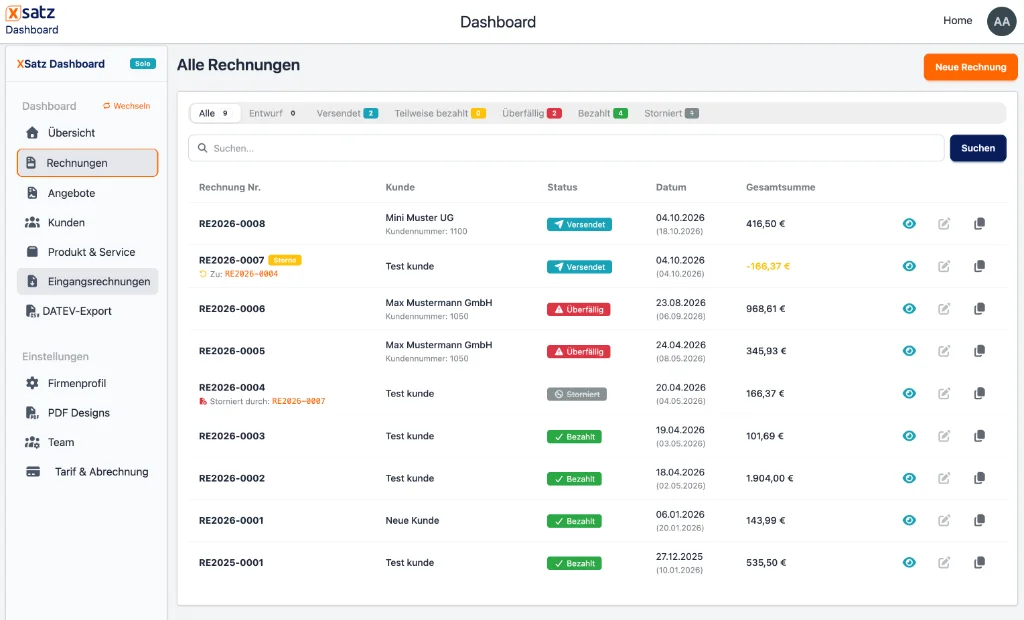
Task: View invoice RE2026-0003 with the eye icon
Action: click(x=909, y=436)
